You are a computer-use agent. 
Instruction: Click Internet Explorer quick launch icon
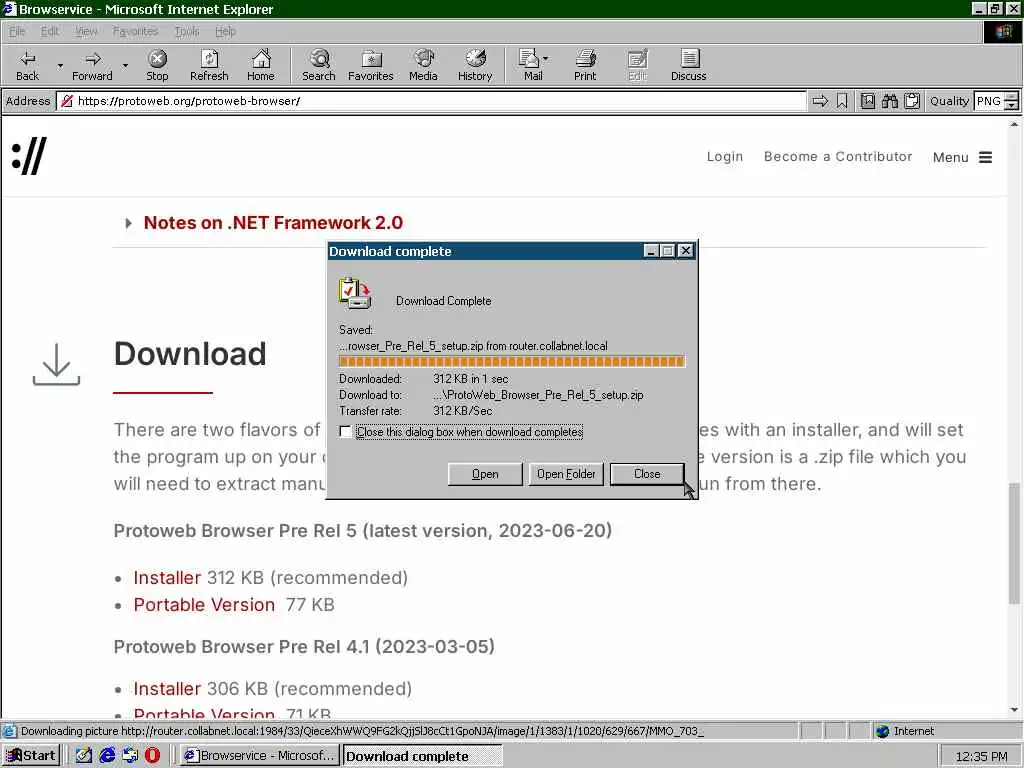point(107,756)
